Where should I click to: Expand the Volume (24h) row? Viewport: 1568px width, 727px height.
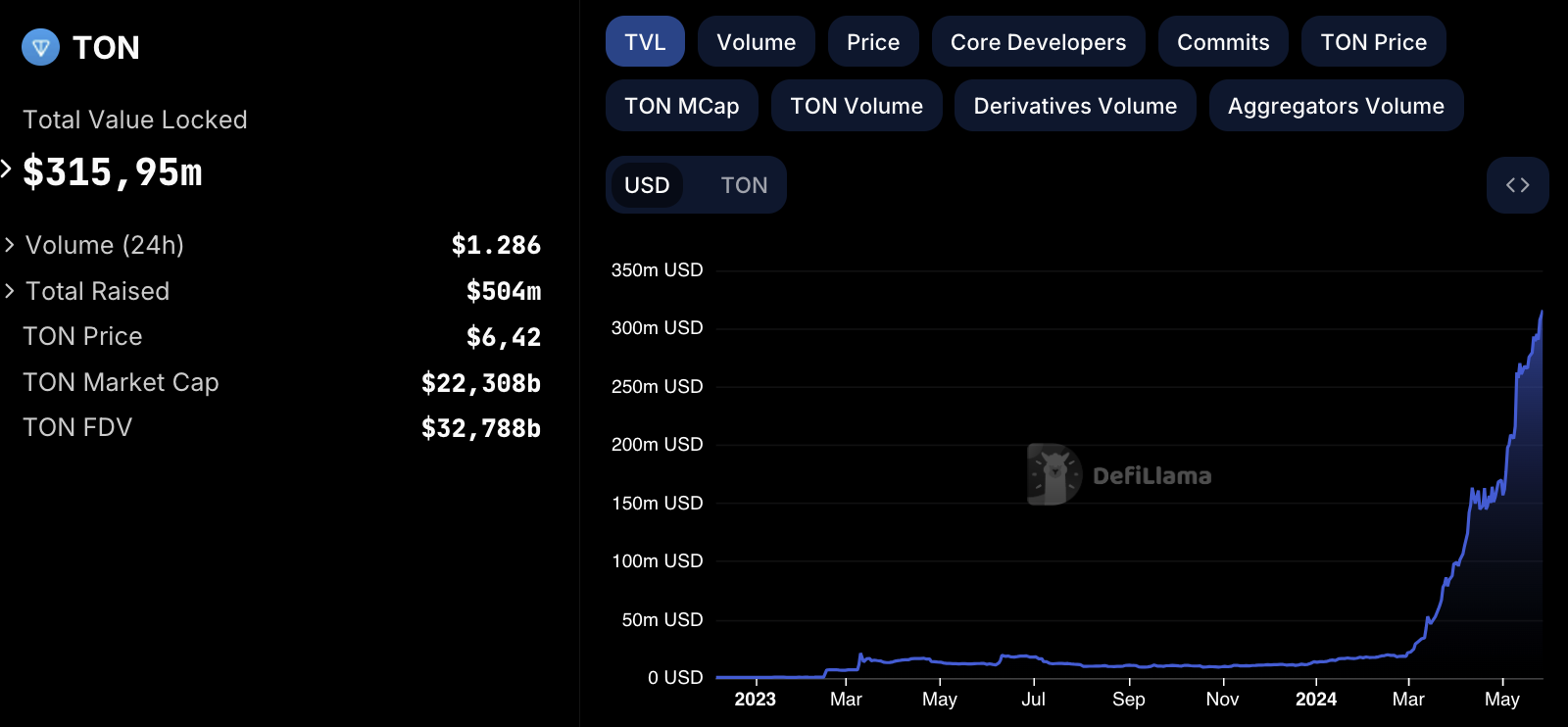[x=10, y=245]
